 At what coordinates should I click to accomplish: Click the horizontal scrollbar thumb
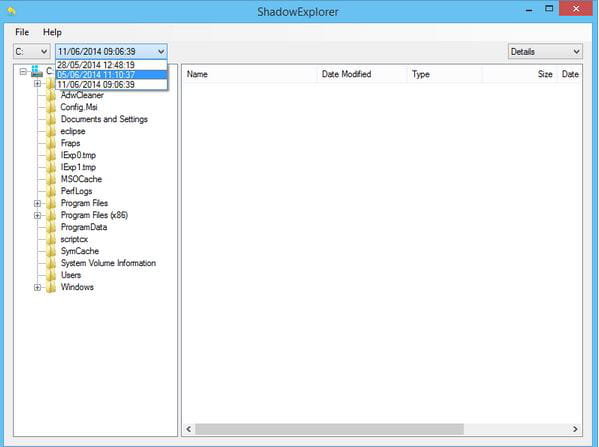point(329,429)
